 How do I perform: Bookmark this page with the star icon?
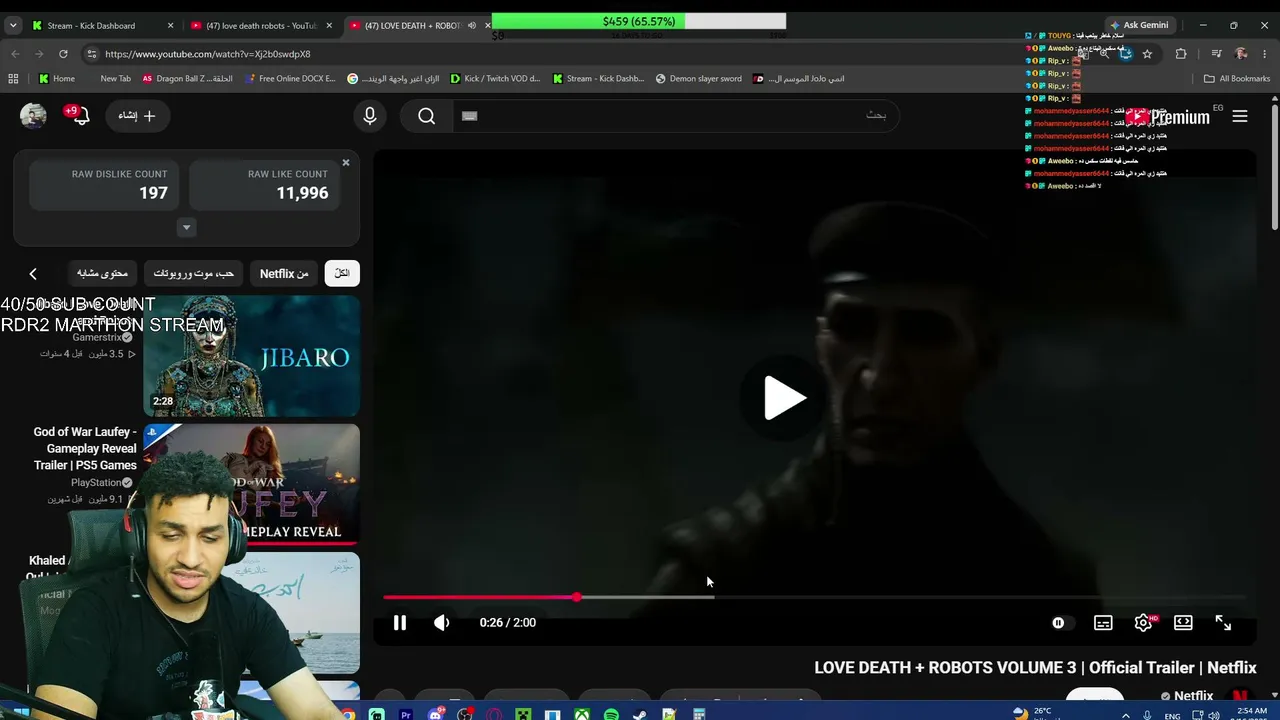(1147, 54)
